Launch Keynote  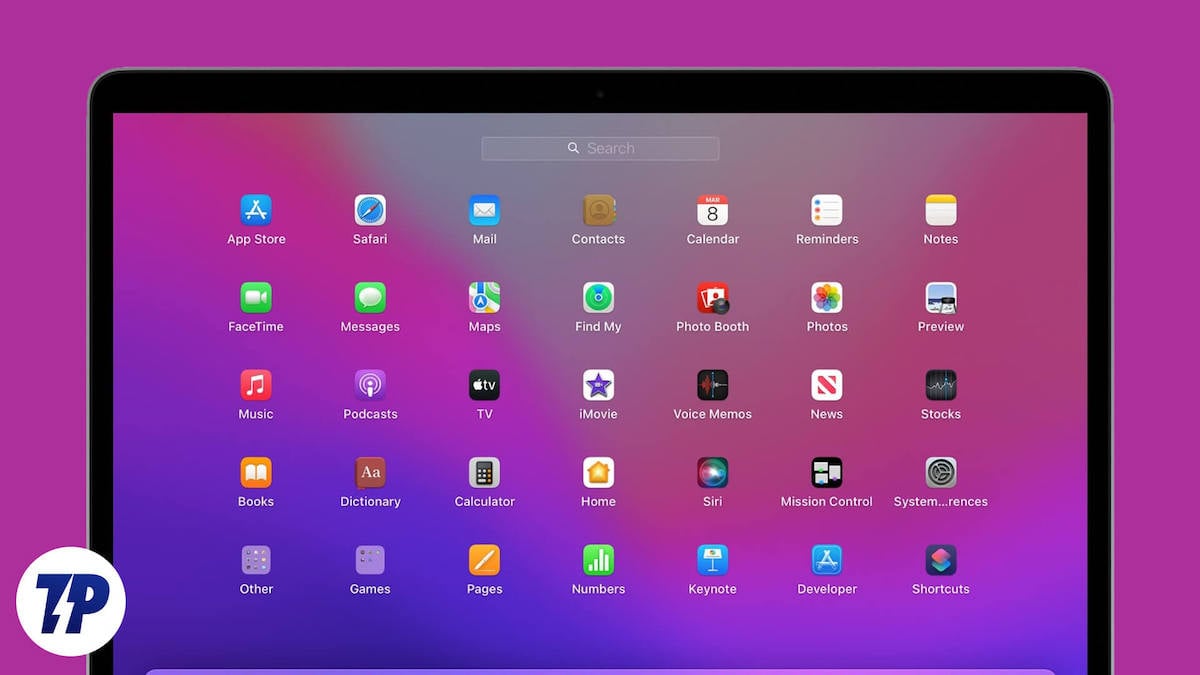(712, 560)
